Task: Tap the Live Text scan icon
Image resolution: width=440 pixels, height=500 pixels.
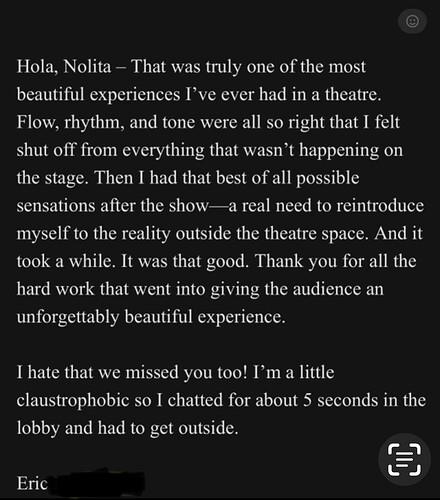Action: 404,460
